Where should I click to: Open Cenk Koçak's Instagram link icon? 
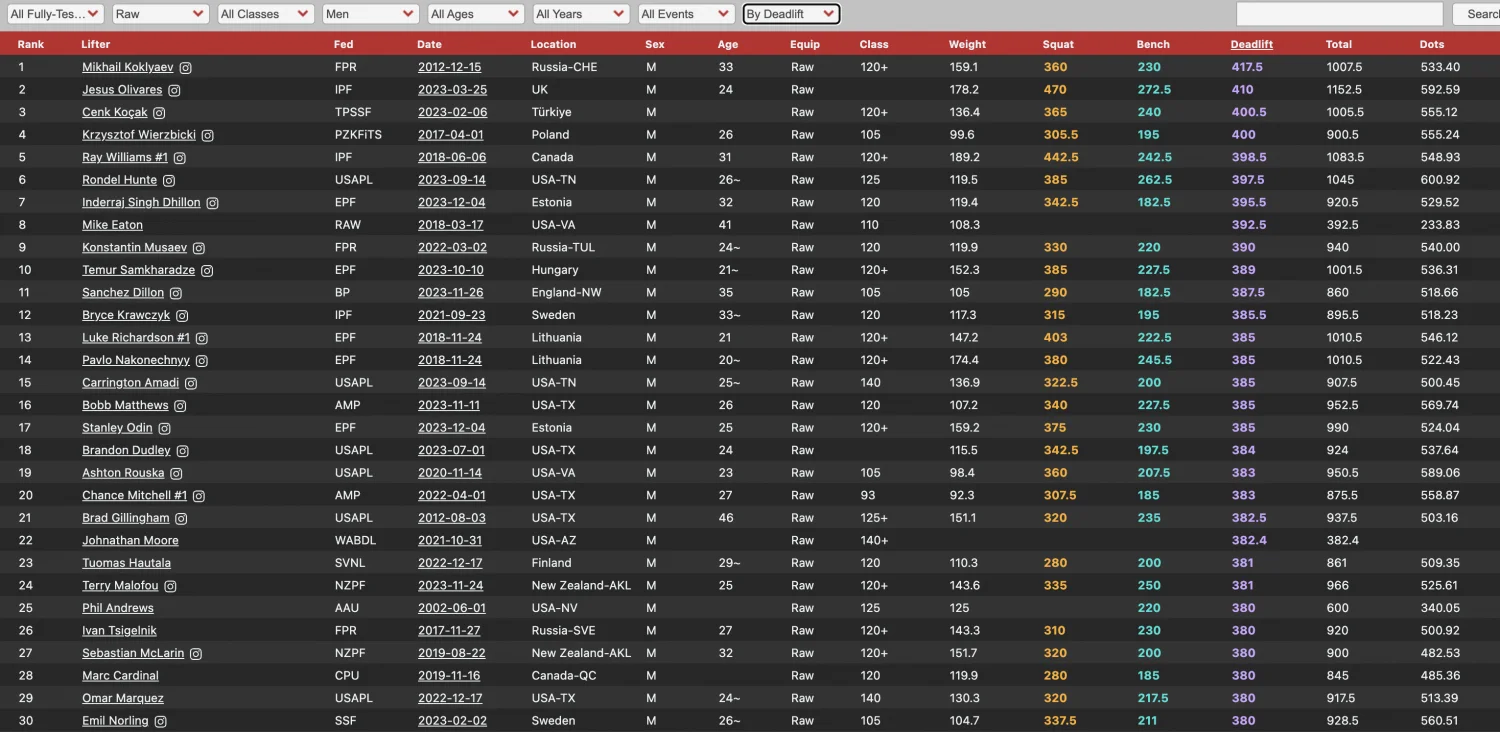pos(159,112)
